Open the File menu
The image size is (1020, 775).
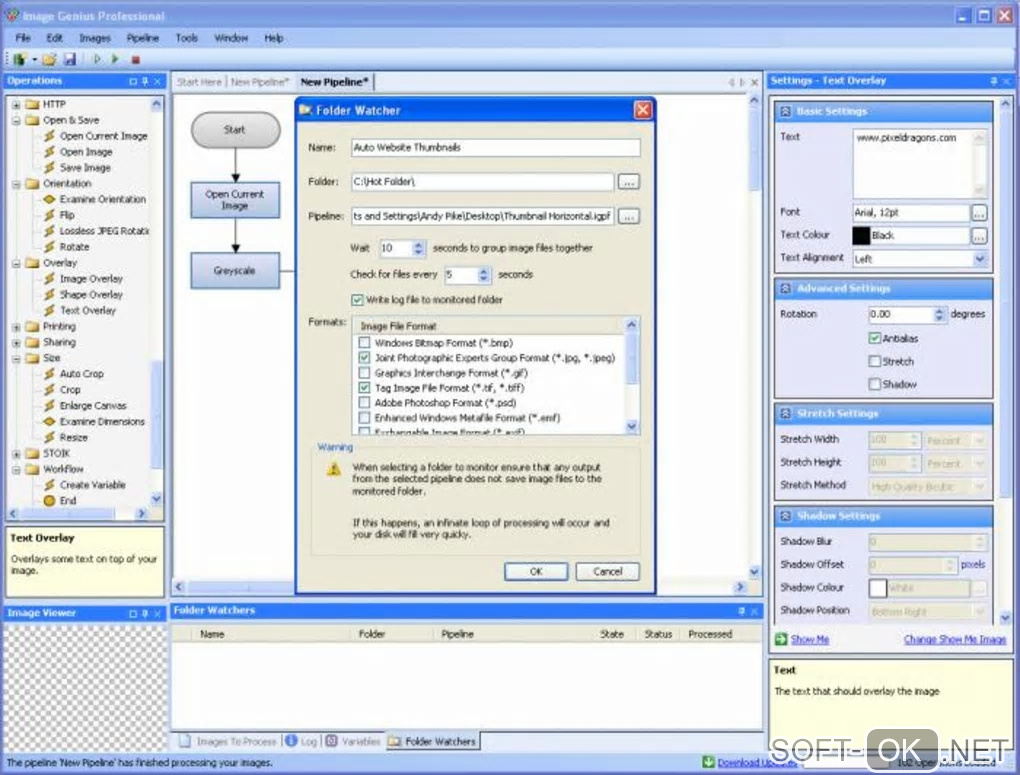point(23,38)
